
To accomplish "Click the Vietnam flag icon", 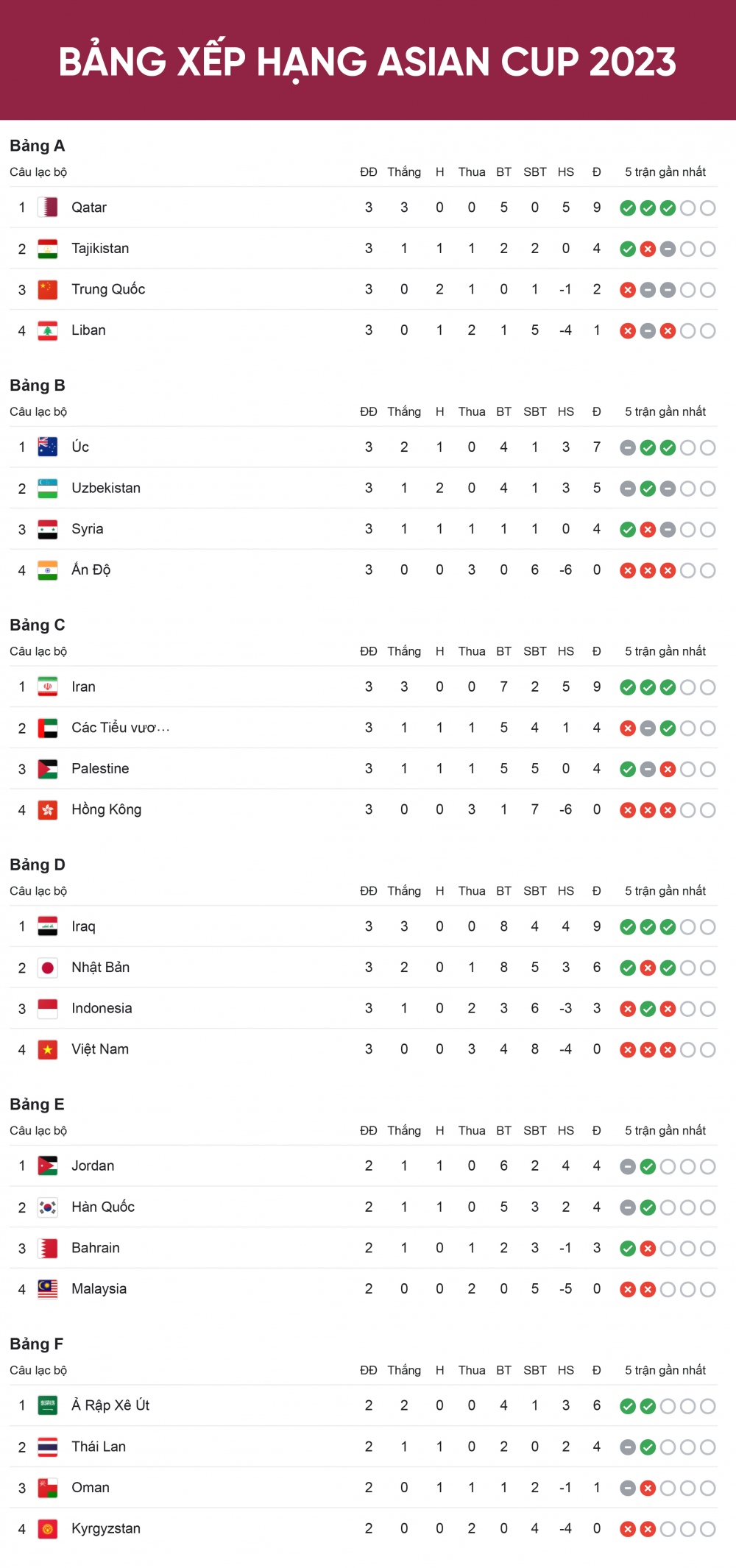I will [x=48, y=1049].
